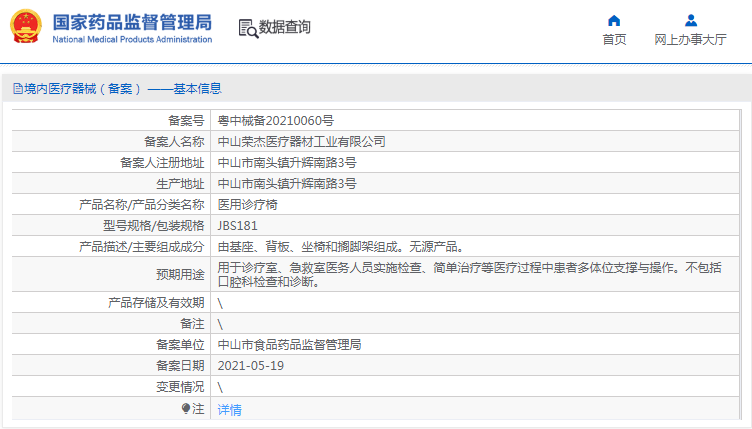Click the JBS181 model specification value
Screen dimensions: 752x429
click(237, 225)
